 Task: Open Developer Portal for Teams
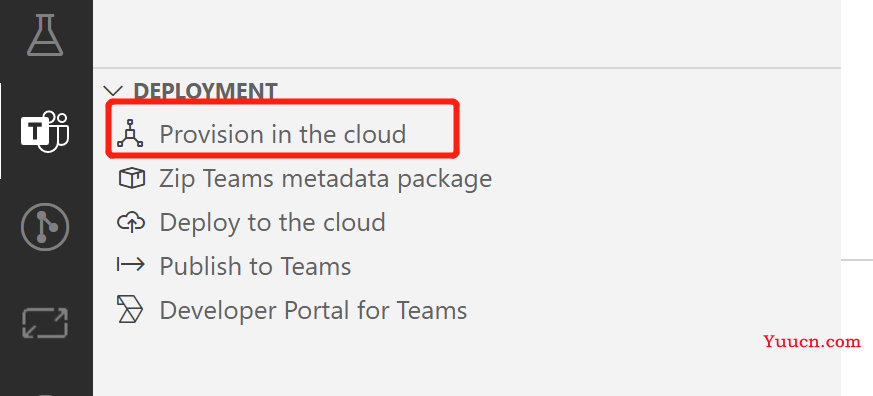313,310
